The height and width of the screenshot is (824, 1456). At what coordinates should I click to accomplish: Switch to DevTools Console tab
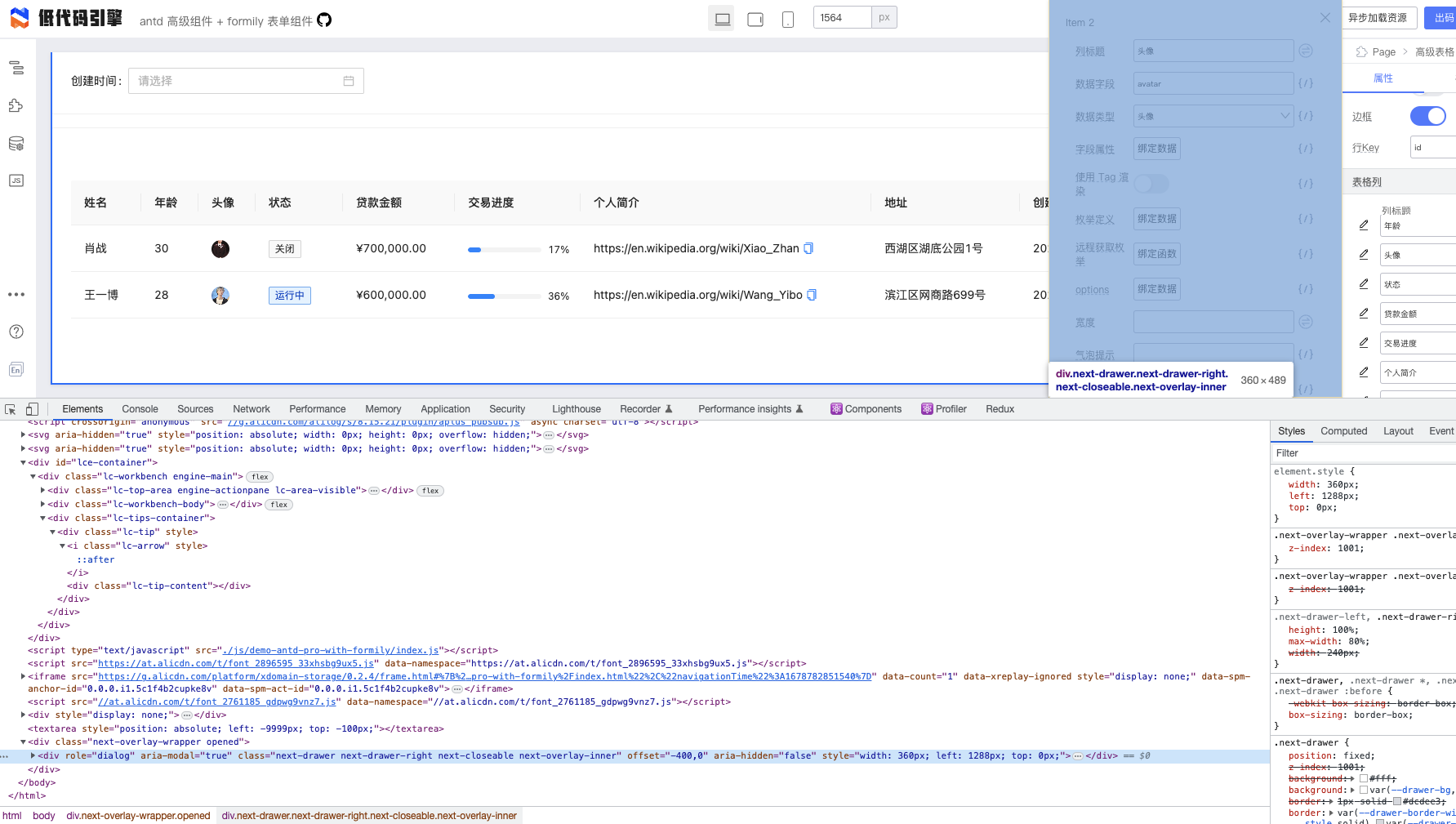tap(140, 409)
